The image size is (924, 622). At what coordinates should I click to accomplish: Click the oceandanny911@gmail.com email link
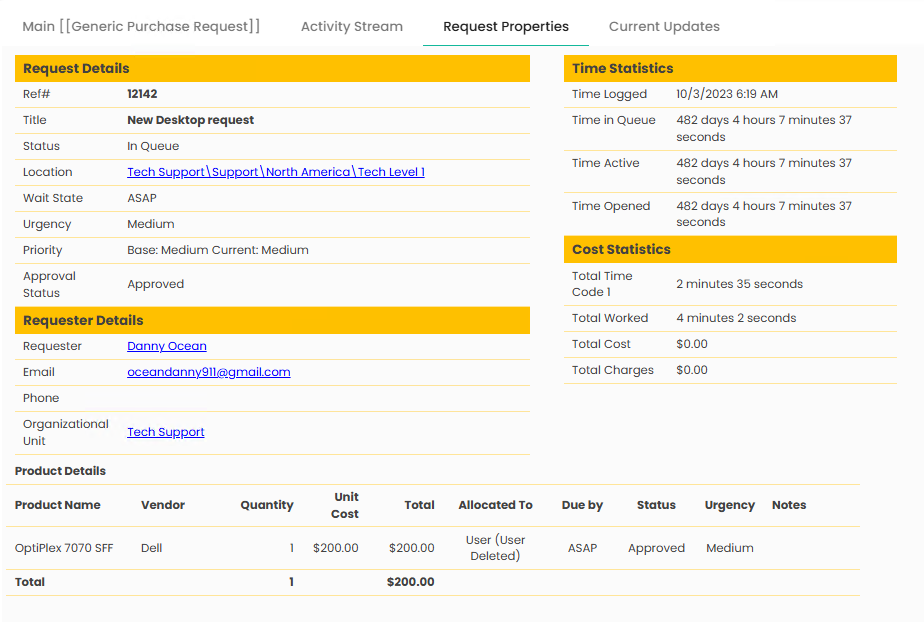208,372
